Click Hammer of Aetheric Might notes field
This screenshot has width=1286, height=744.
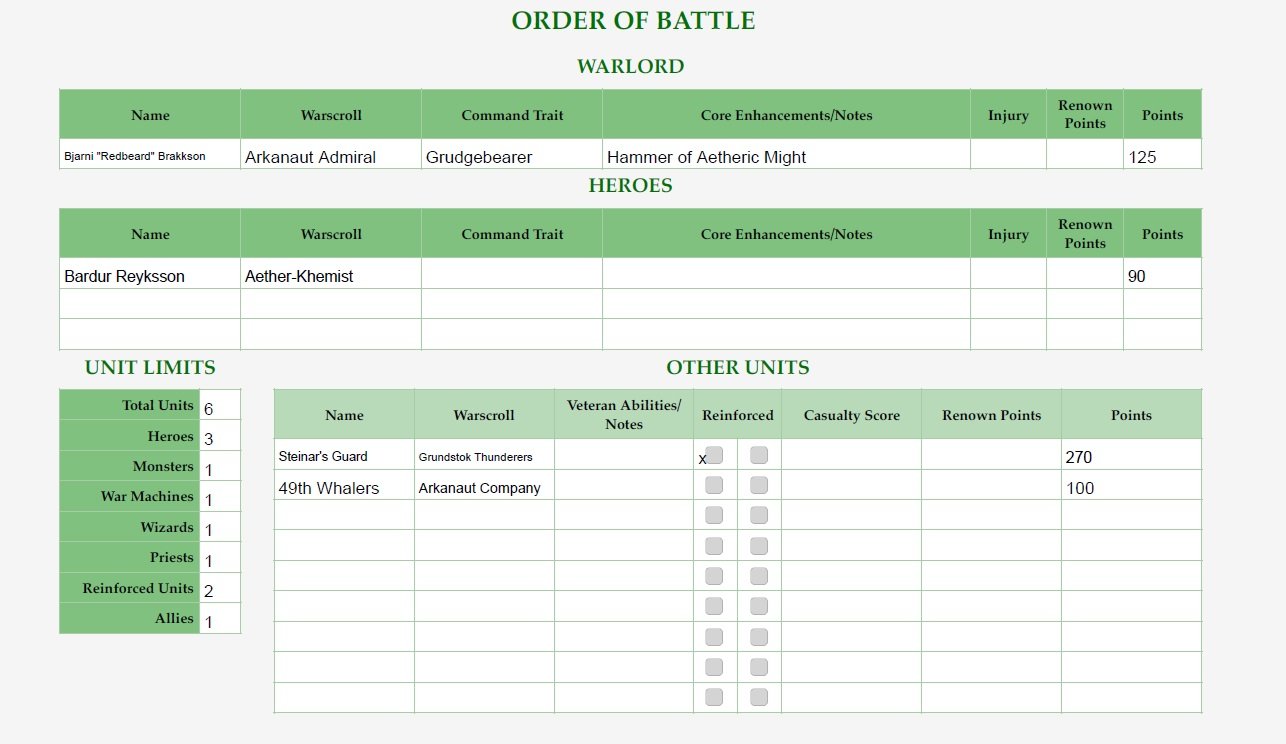(787, 155)
